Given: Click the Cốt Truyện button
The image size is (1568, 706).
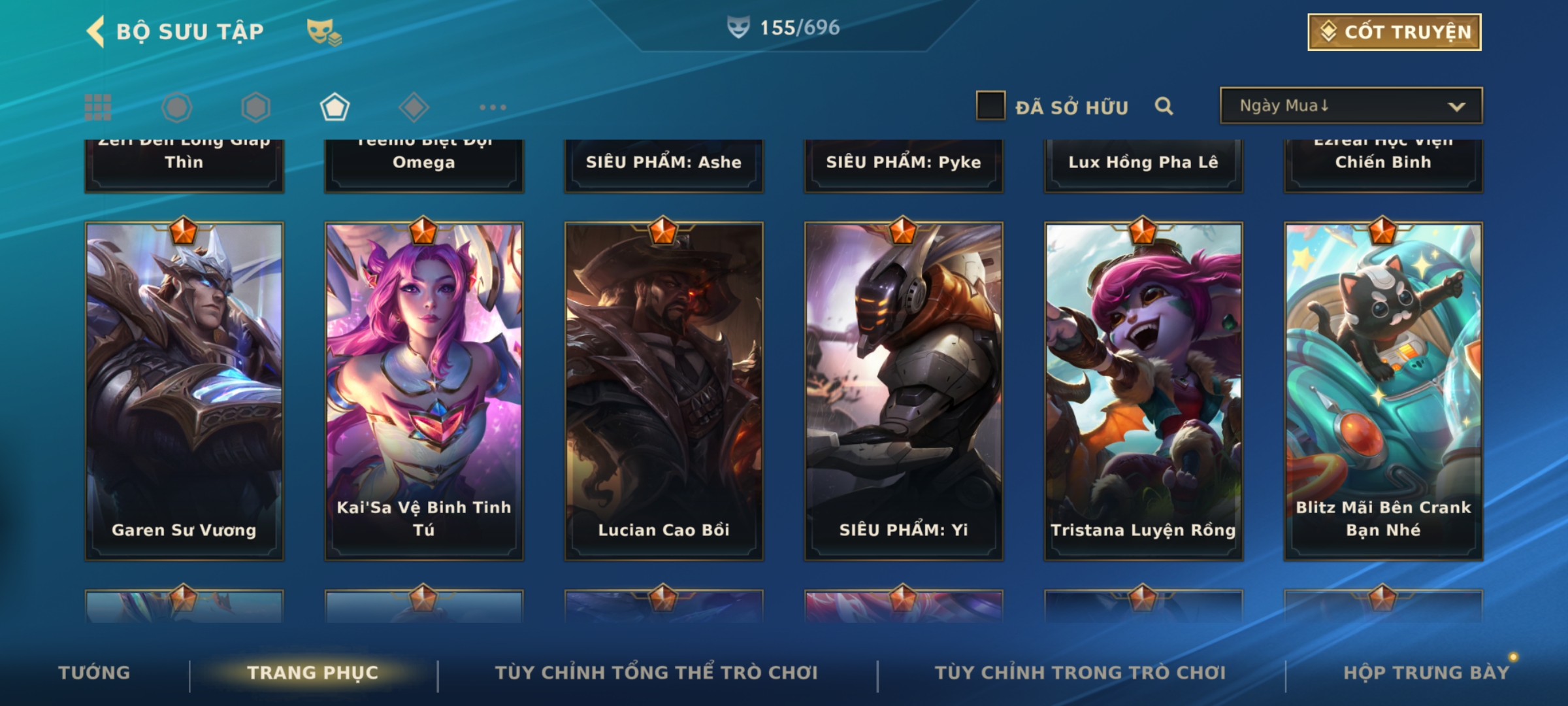Looking at the screenshot, I should click(1394, 32).
